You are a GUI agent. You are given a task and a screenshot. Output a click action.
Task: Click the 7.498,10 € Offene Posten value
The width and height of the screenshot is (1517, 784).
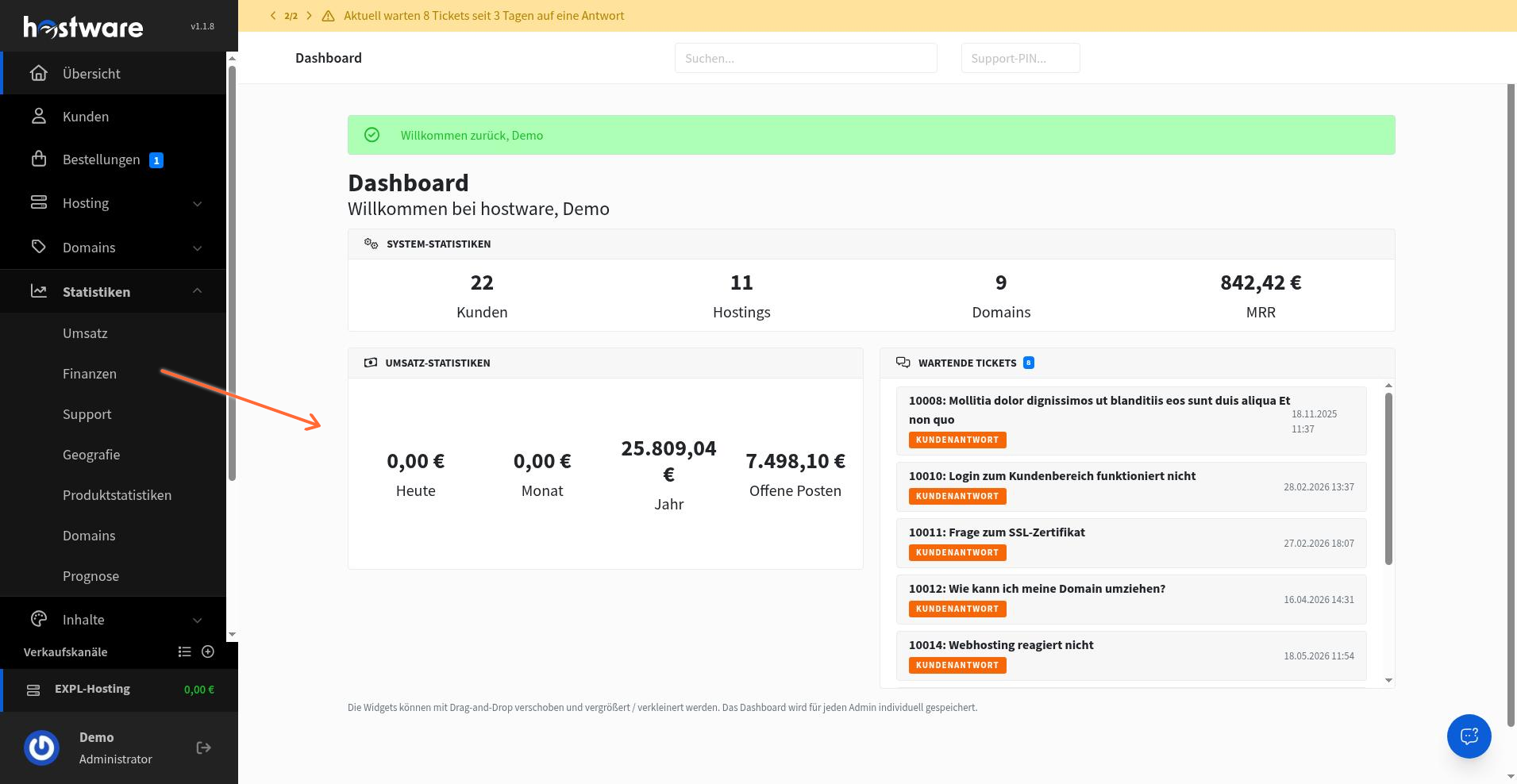[795, 461]
